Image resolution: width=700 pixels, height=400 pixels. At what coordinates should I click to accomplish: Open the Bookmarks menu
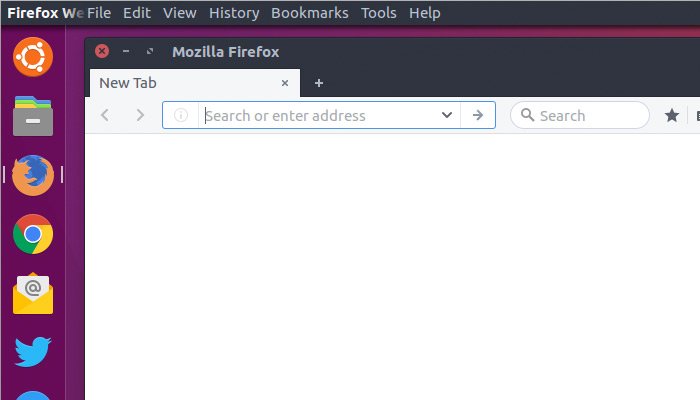pyautogui.click(x=310, y=13)
